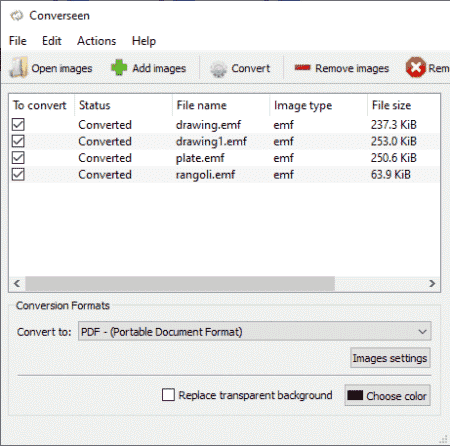
Task: Click the Choose color button
Action: 387,396
